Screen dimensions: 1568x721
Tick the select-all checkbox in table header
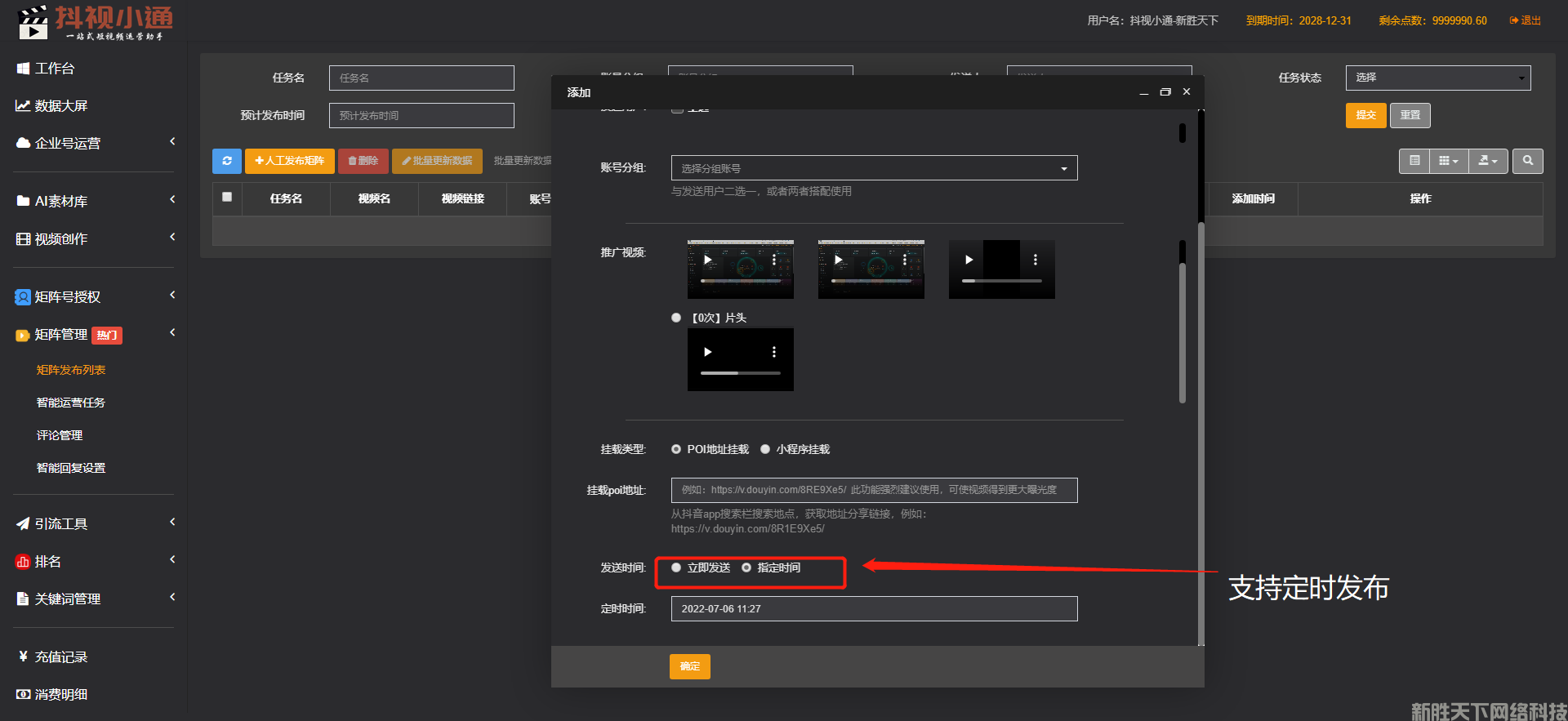click(x=227, y=197)
